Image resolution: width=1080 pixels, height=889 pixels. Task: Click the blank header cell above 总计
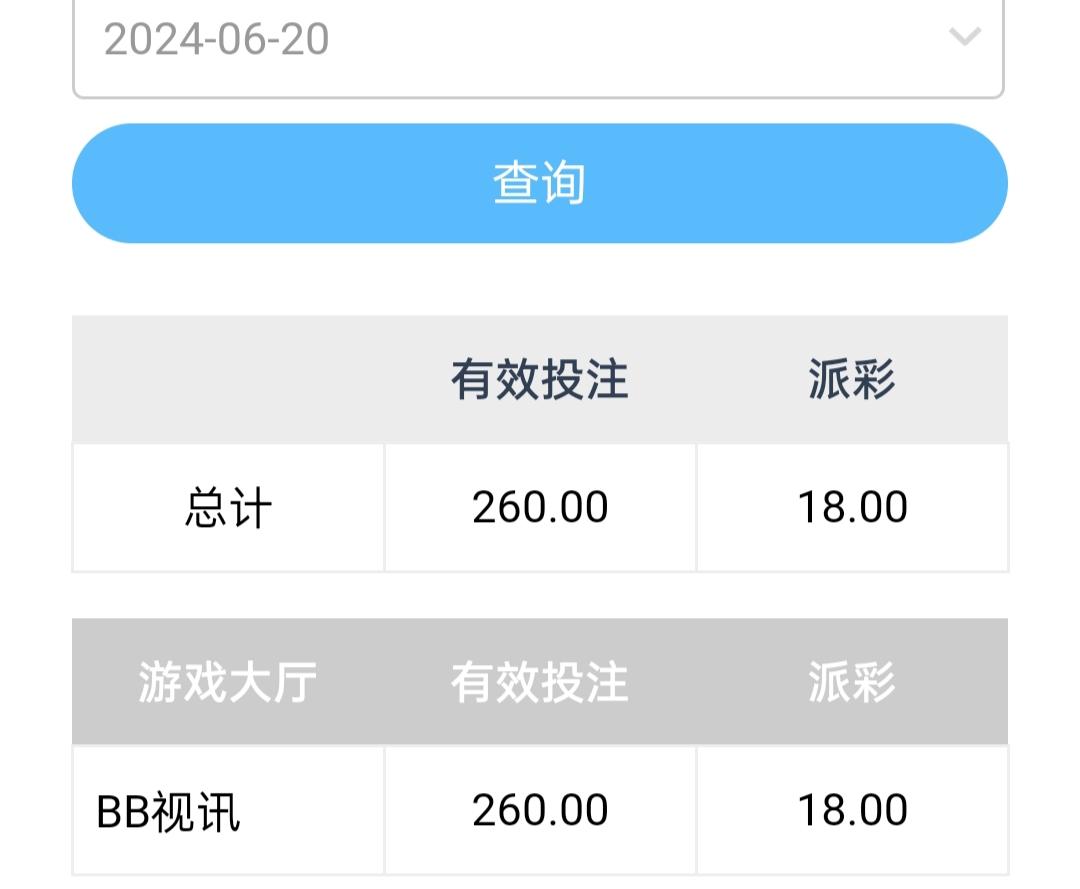click(228, 381)
